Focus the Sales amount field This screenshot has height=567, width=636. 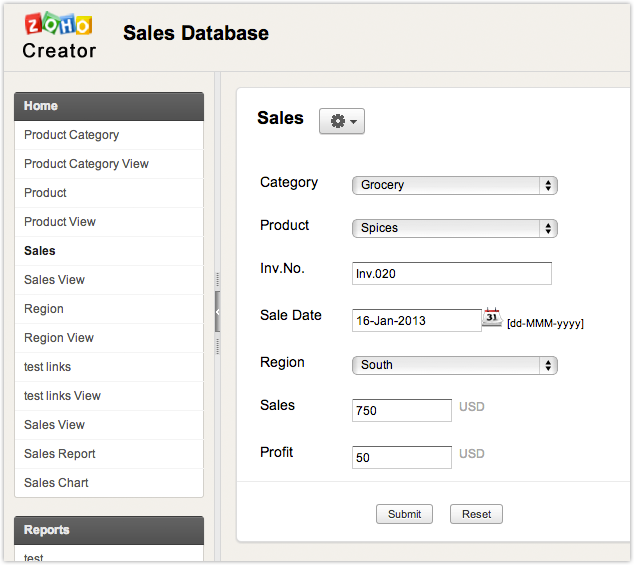coord(401,410)
